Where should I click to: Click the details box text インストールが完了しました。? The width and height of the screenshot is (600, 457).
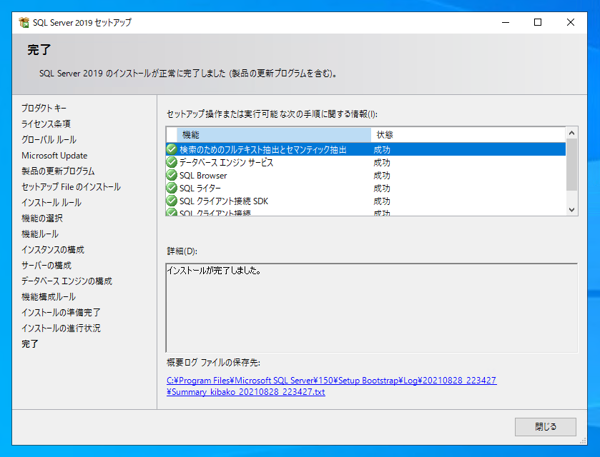[214, 270]
